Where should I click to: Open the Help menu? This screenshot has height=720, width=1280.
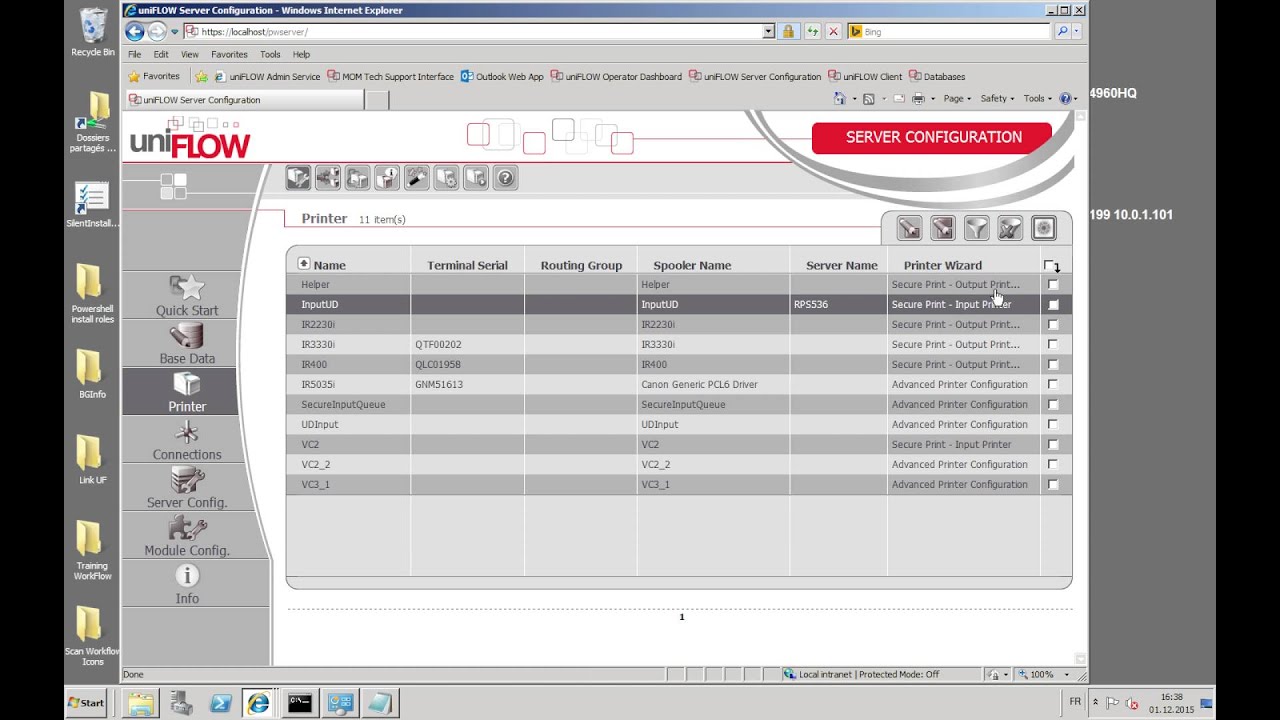pyautogui.click(x=301, y=54)
